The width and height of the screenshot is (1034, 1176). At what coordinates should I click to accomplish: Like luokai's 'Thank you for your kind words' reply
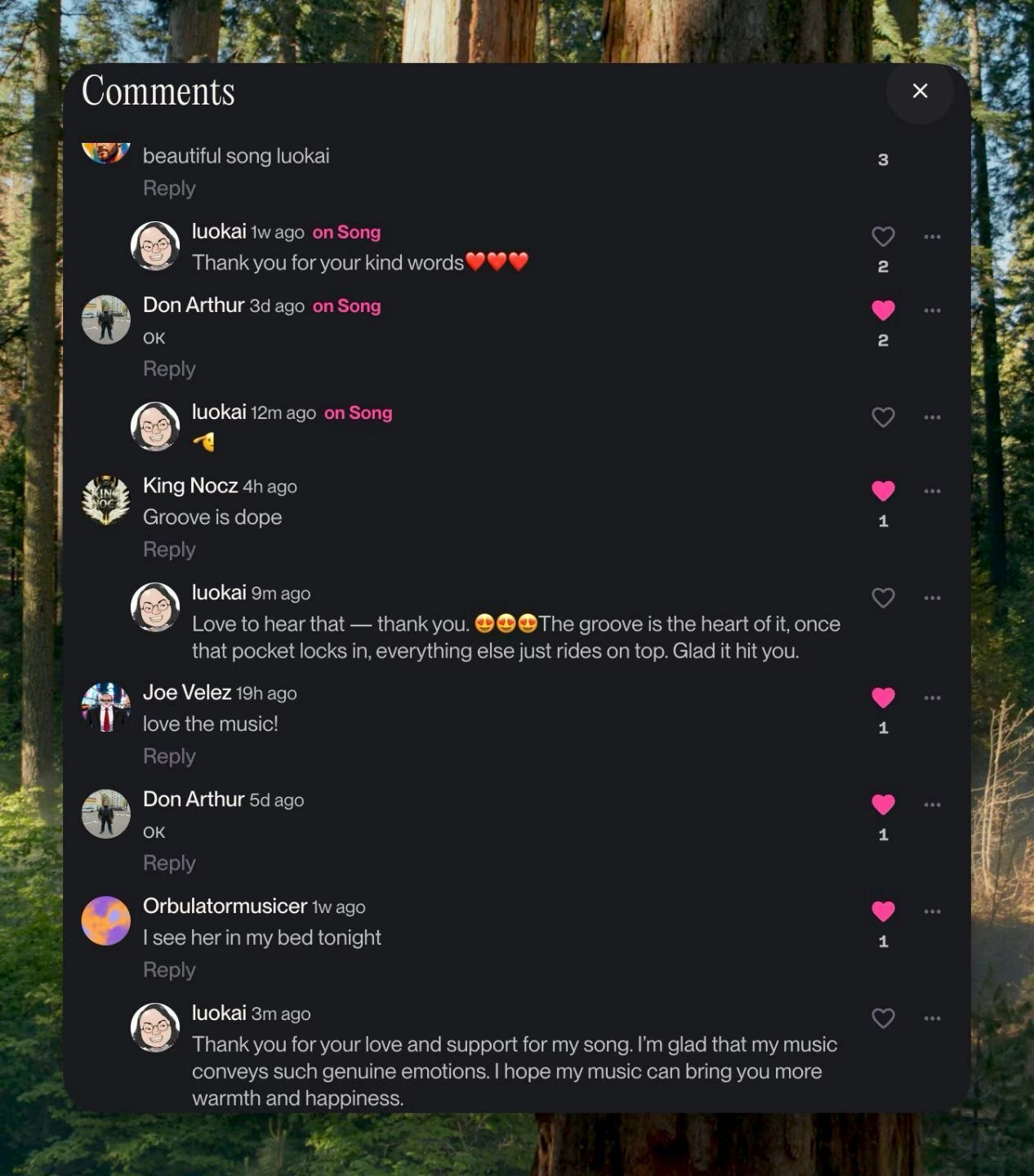pyautogui.click(x=883, y=237)
